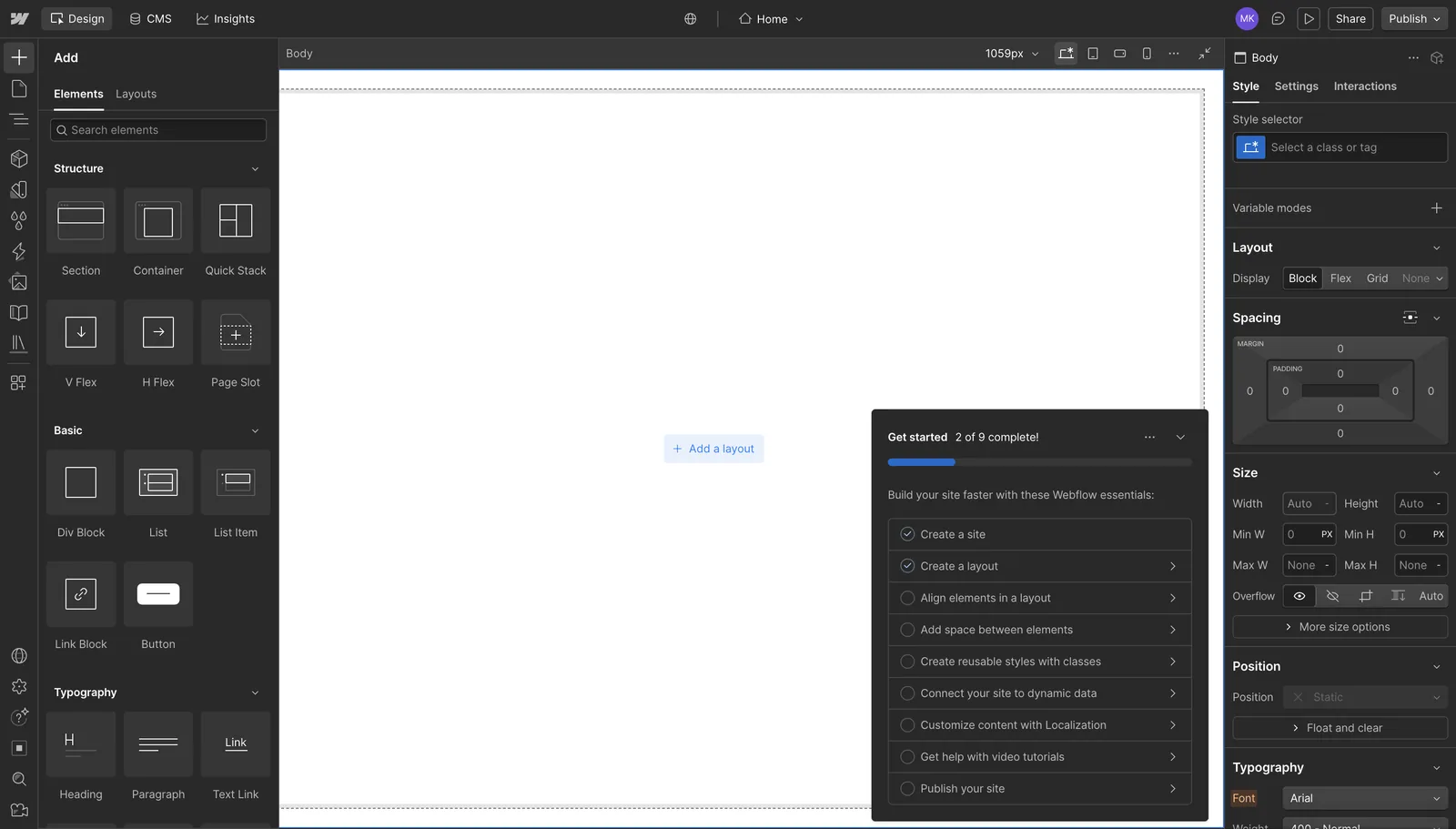
Task: Preview the site with play icon
Action: pyautogui.click(x=1309, y=18)
